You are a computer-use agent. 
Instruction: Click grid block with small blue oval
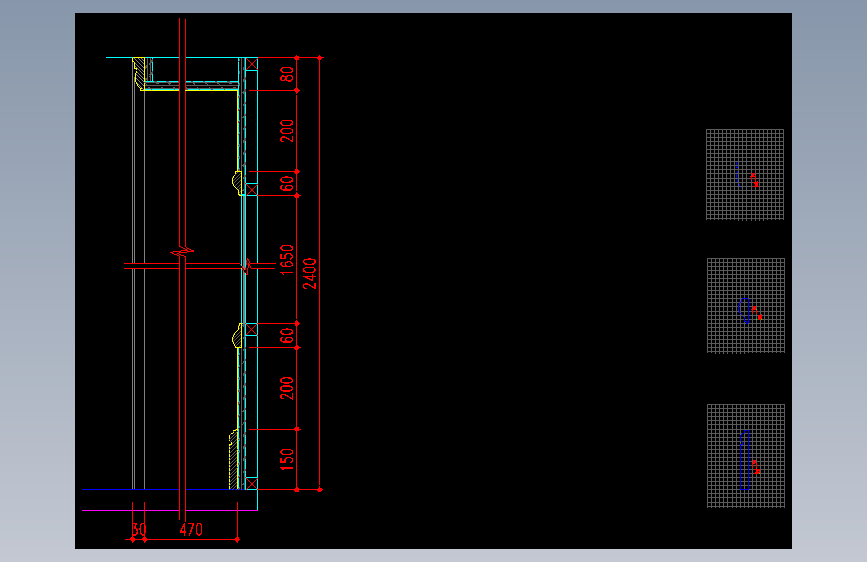pyautogui.click(x=745, y=305)
